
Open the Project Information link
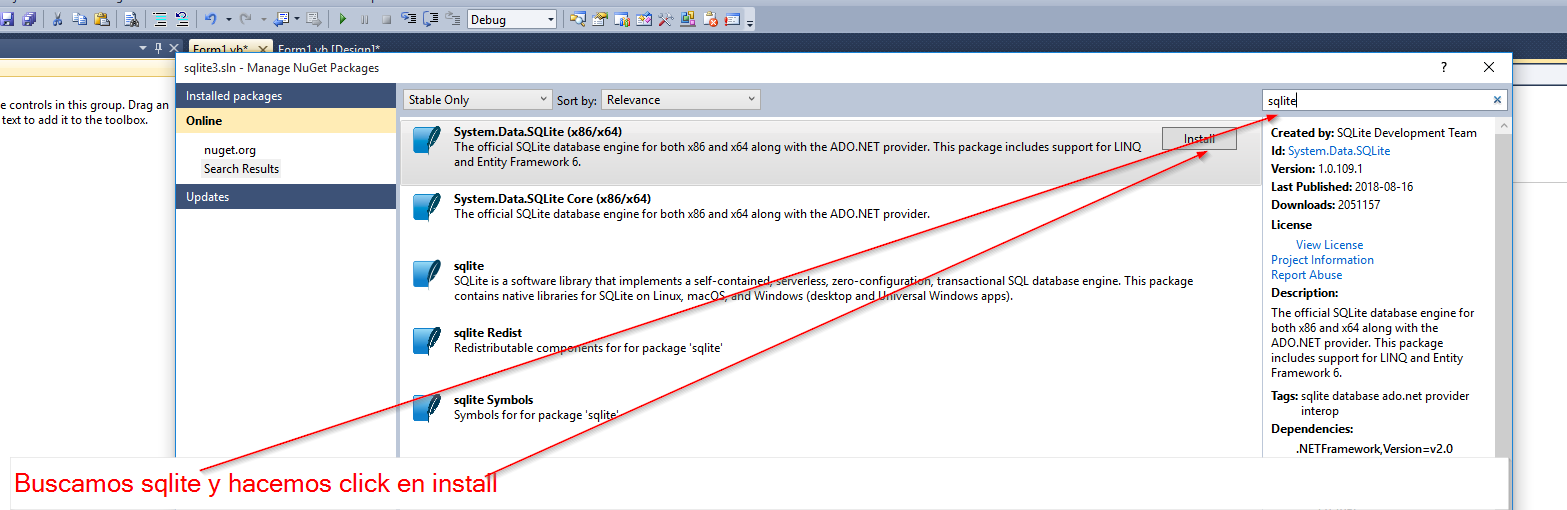click(1322, 260)
